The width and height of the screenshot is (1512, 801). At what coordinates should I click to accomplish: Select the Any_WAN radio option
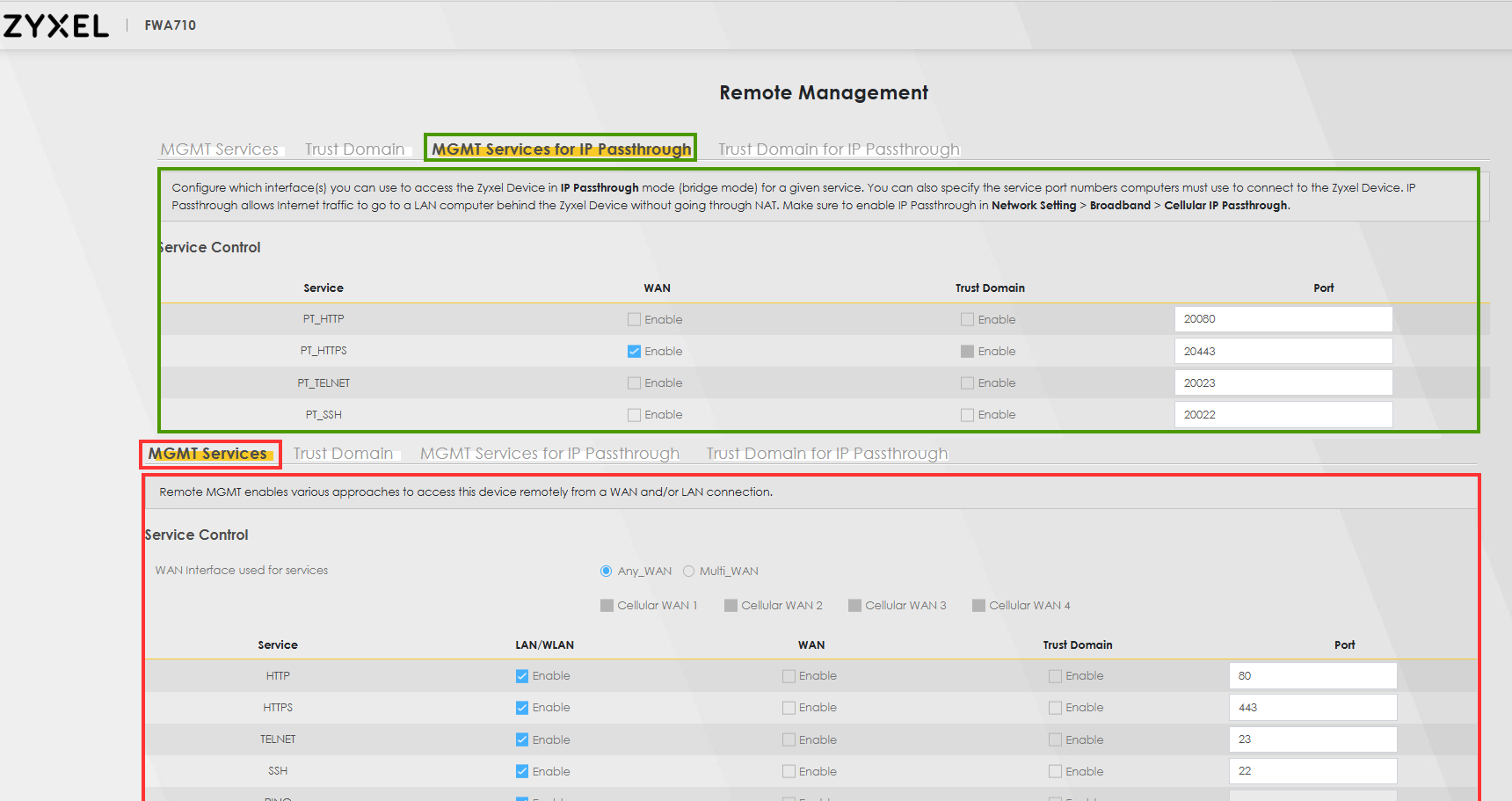pyautogui.click(x=607, y=572)
